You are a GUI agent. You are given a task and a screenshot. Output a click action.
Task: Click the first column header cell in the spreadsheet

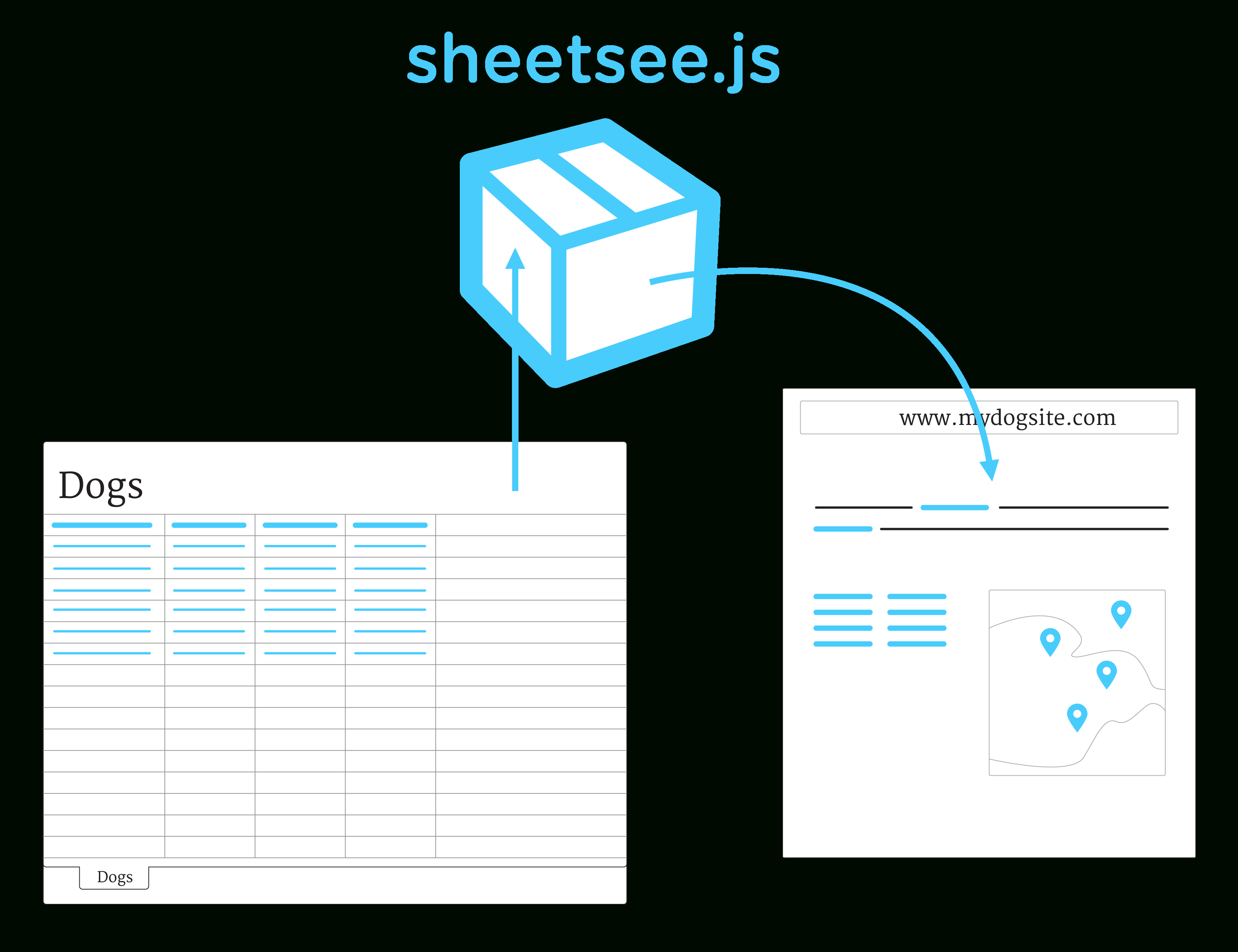point(102,525)
